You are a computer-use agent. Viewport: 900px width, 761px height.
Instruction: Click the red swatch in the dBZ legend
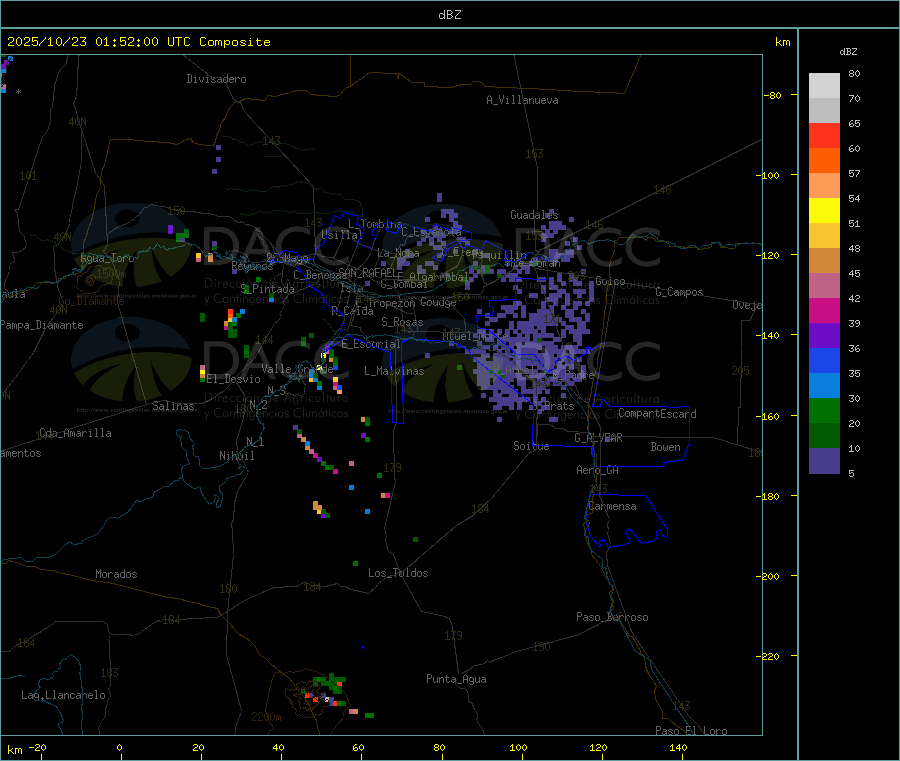click(824, 135)
